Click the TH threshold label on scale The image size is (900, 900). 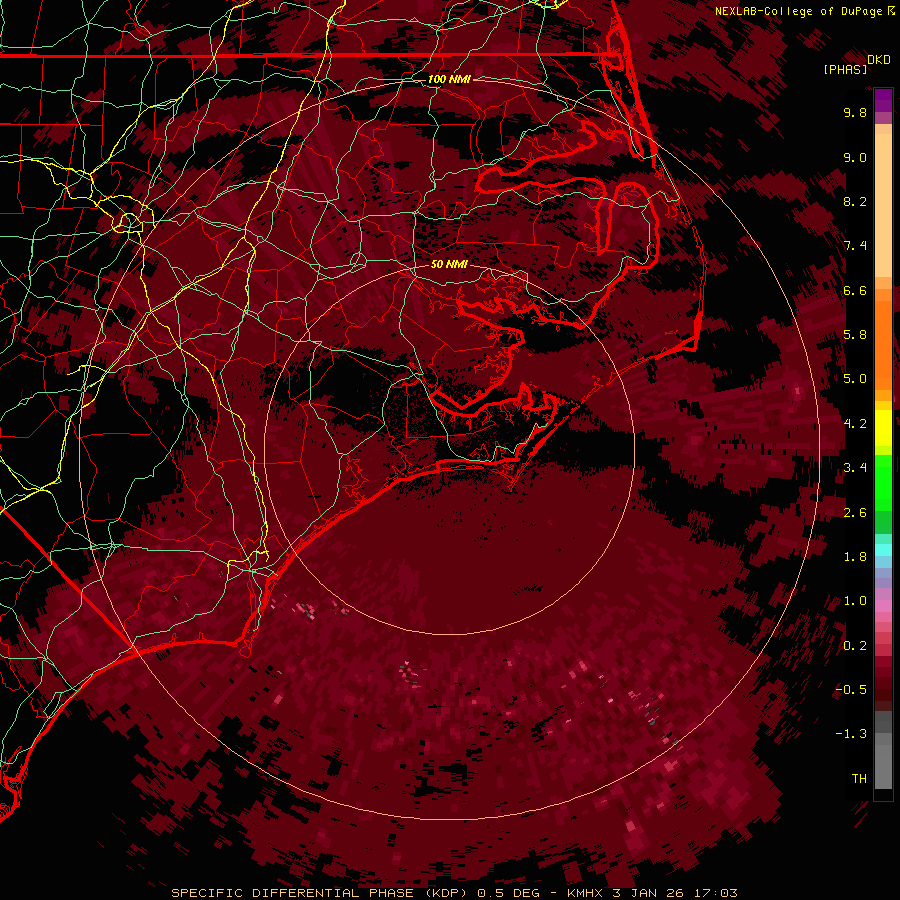coord(859,779)
